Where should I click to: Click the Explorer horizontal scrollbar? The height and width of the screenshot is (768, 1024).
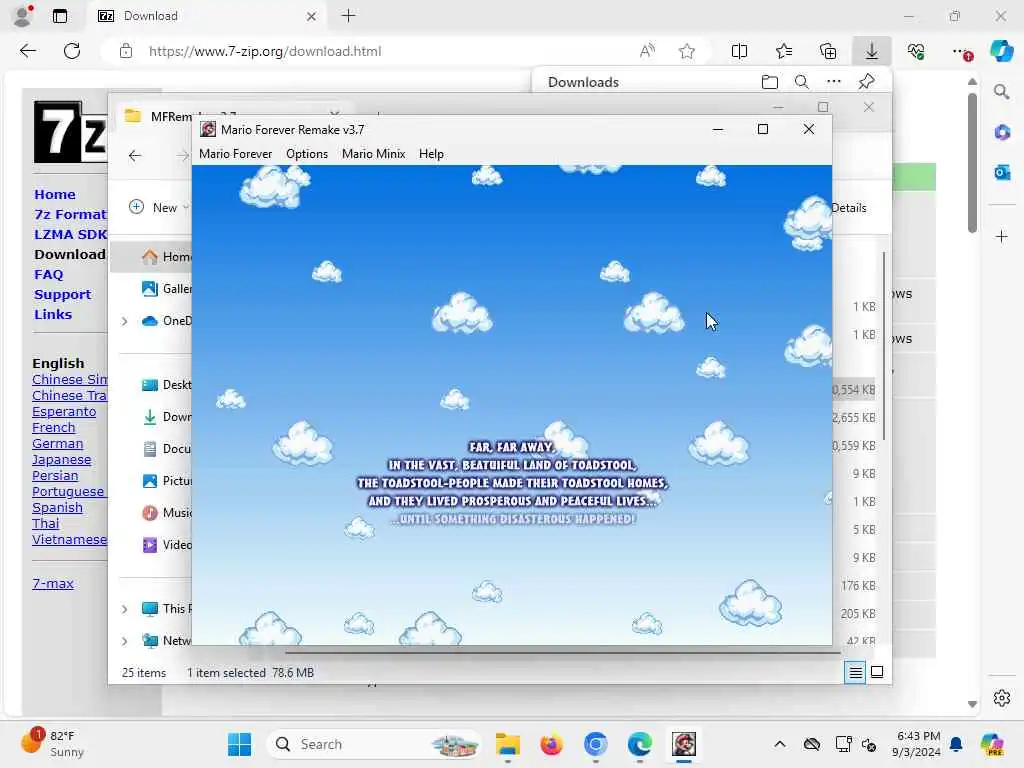coord(562,652)
